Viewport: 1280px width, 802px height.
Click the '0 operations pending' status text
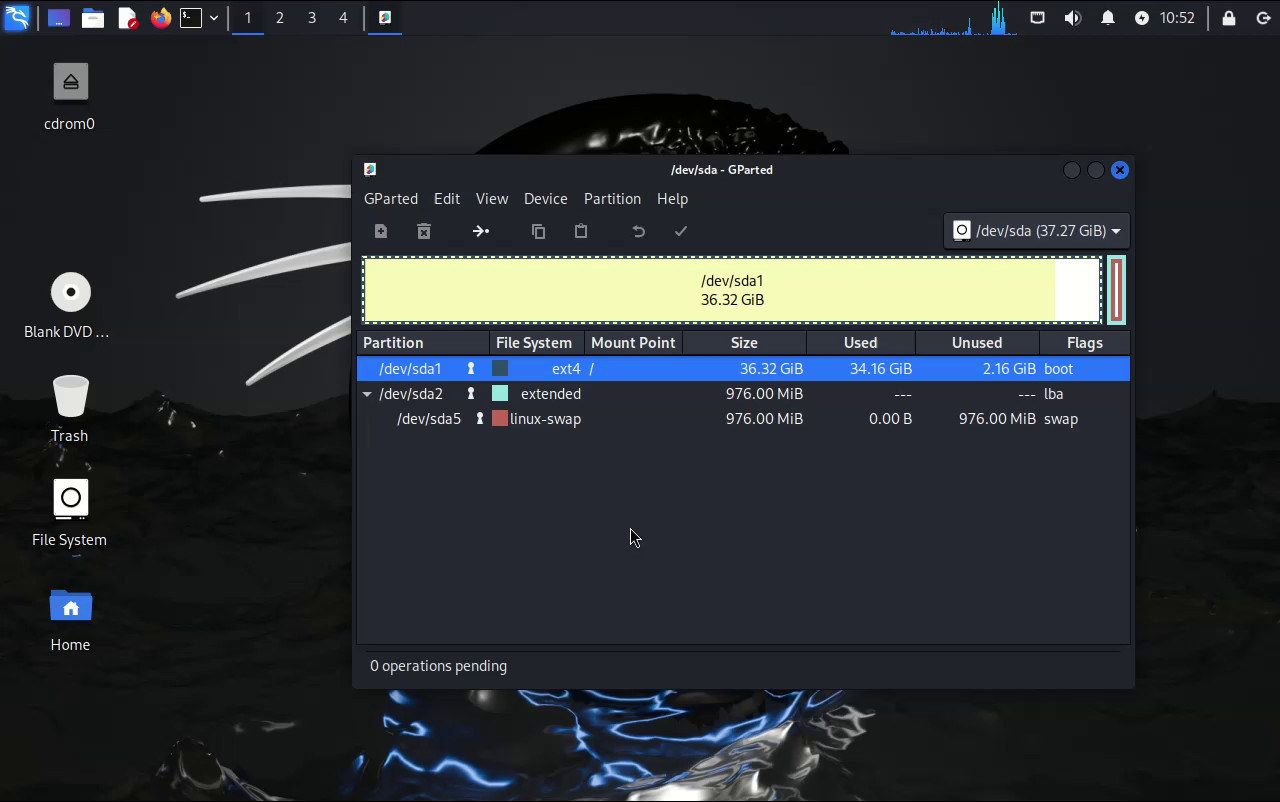click(x=438, y=666)
